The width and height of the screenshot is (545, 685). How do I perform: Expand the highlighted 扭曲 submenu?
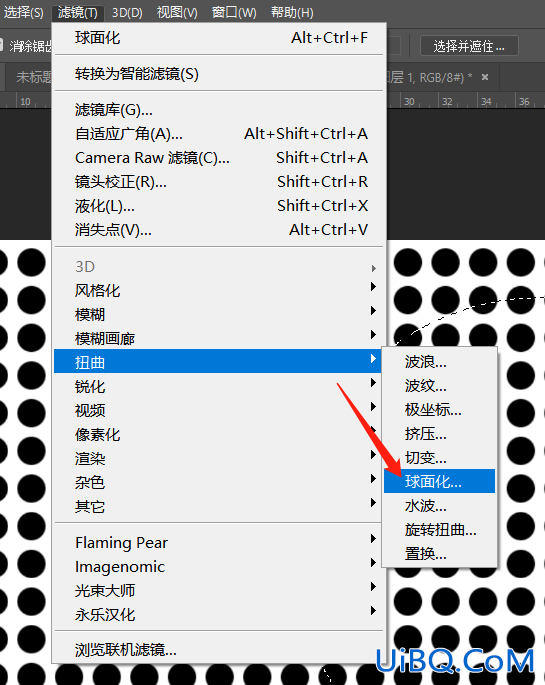(x=217, y=361)
